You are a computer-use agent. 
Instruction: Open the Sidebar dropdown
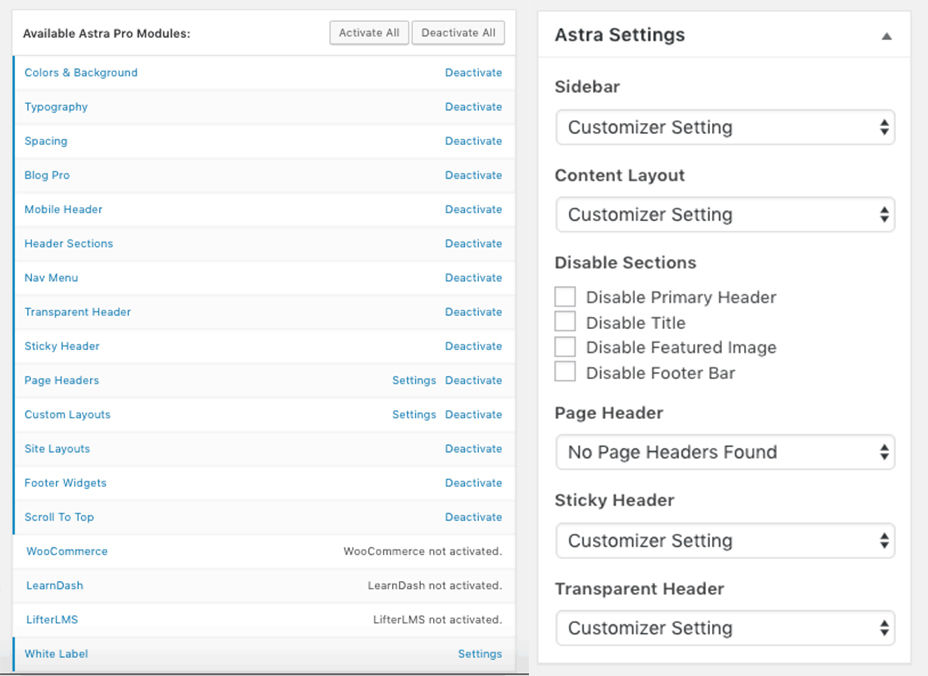[x=724, y=127]
